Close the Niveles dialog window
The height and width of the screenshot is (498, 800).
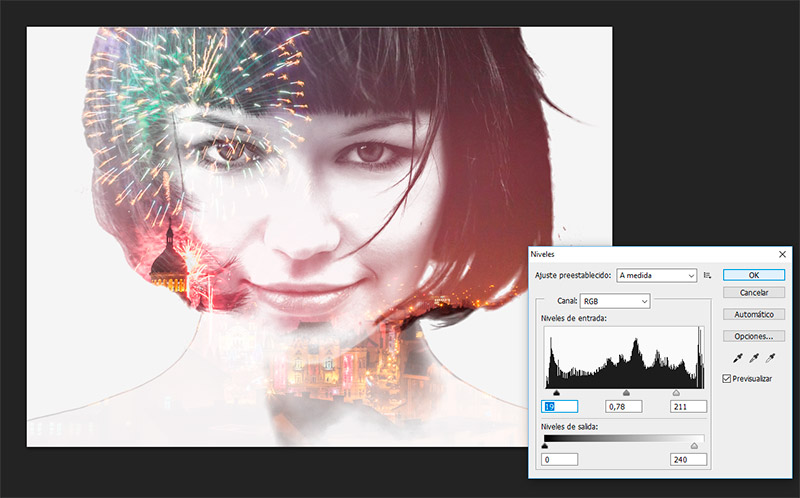tap(780, 255)
